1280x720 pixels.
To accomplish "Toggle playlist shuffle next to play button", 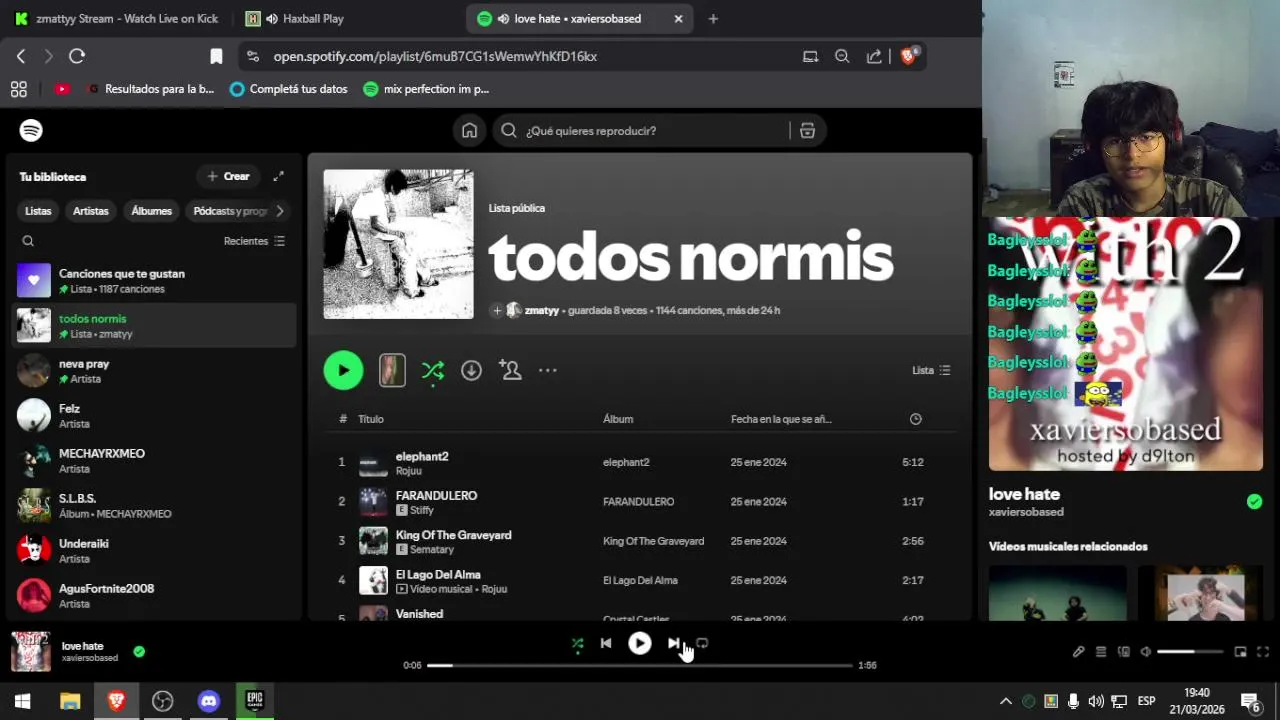I will tap(432, 370).
